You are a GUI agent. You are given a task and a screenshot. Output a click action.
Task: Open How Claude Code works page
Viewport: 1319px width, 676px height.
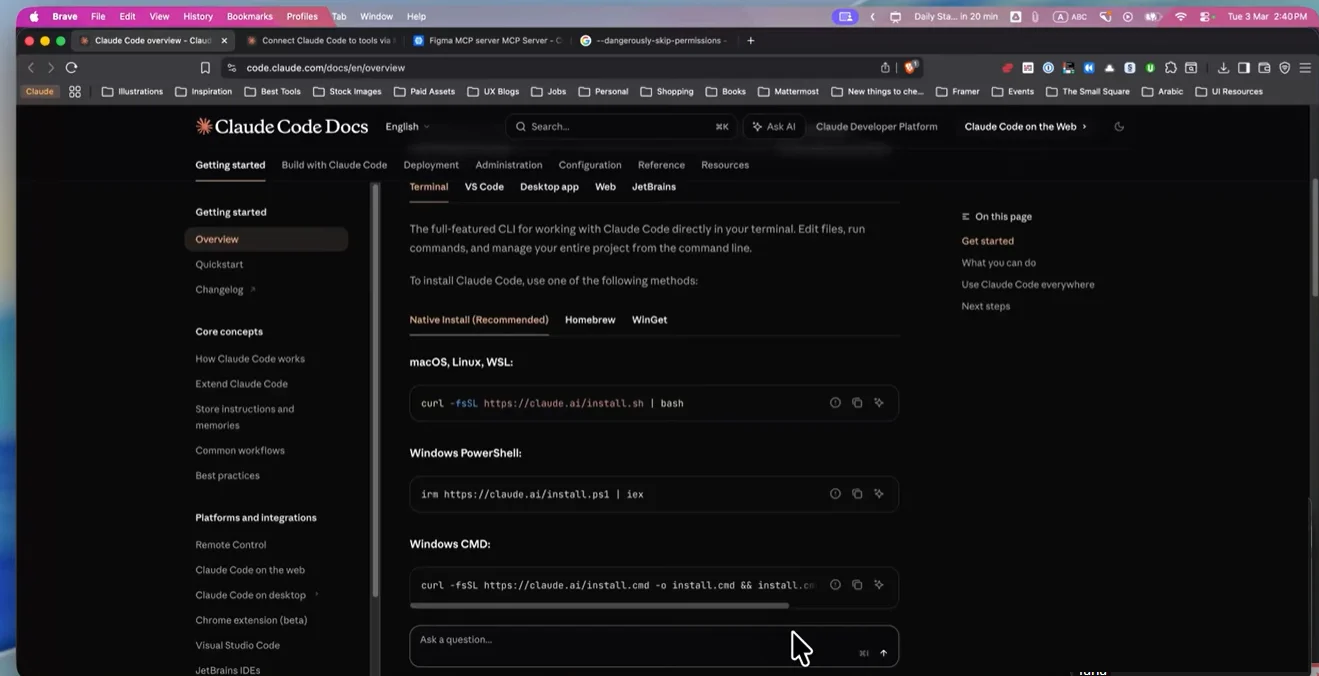250,359
